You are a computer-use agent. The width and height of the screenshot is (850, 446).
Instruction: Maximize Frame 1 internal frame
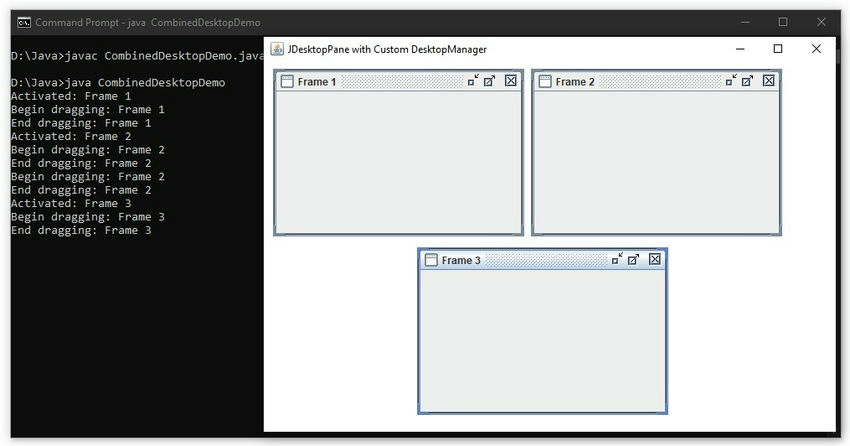pyautogui.click(x=490, y=81)
